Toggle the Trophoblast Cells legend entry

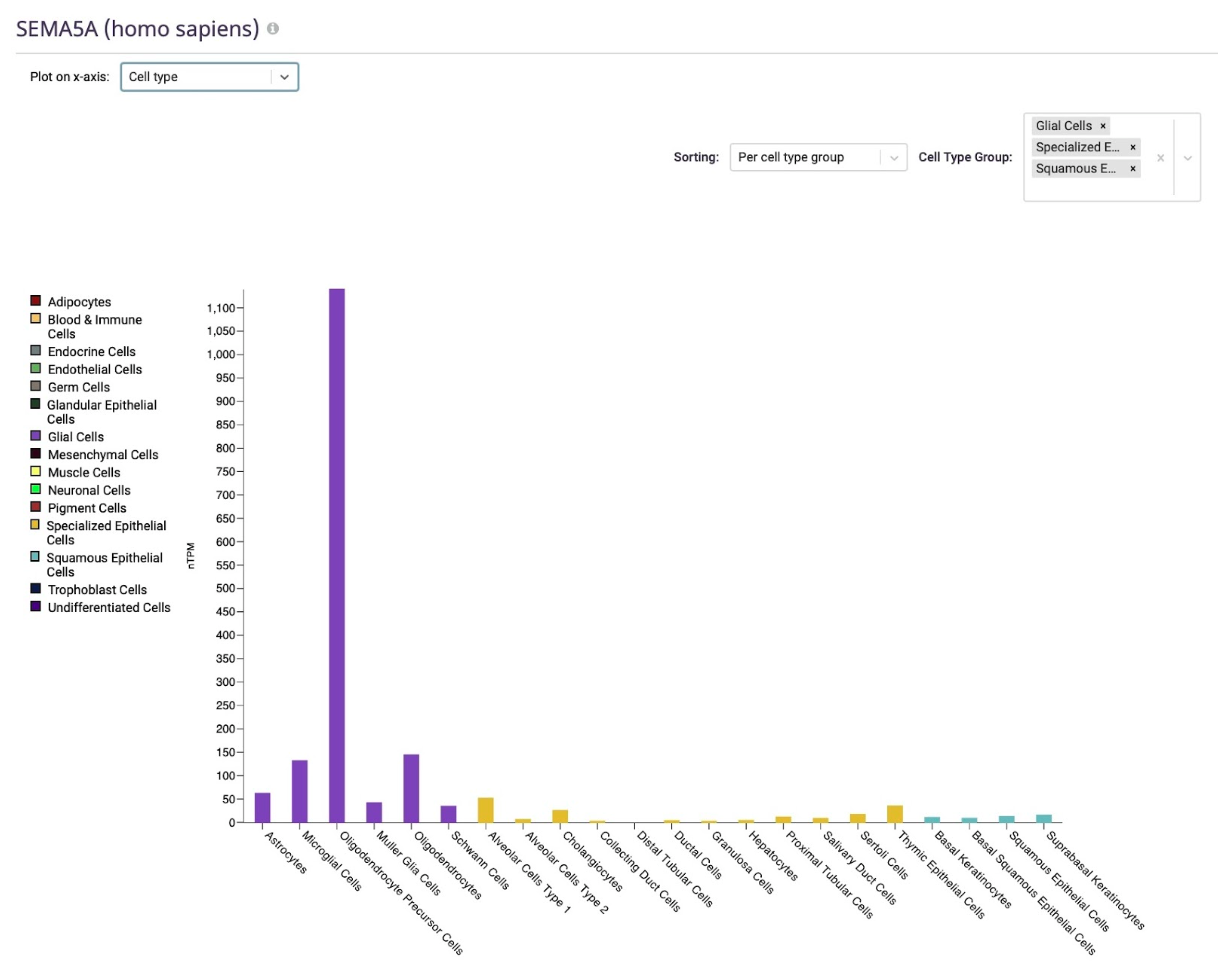click(35, 589)
